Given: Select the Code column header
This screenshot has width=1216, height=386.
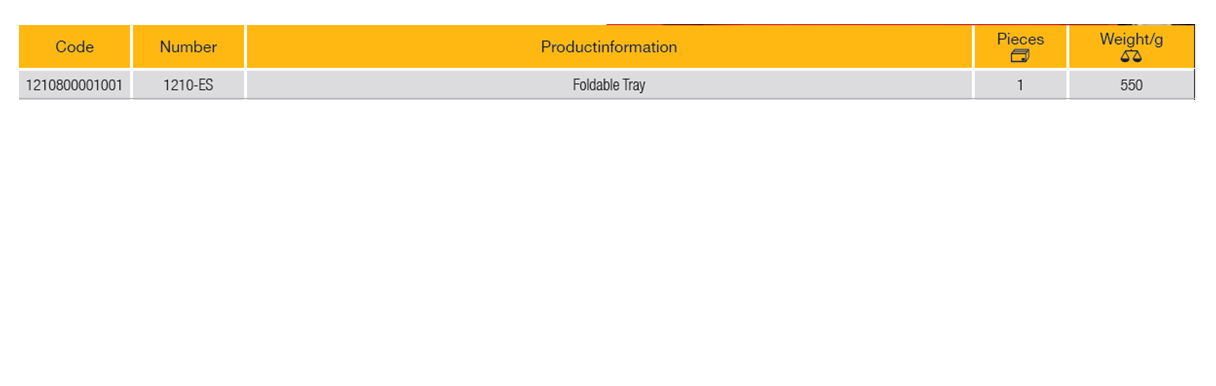Looking at the screenshot, I should tap(75, 47).
